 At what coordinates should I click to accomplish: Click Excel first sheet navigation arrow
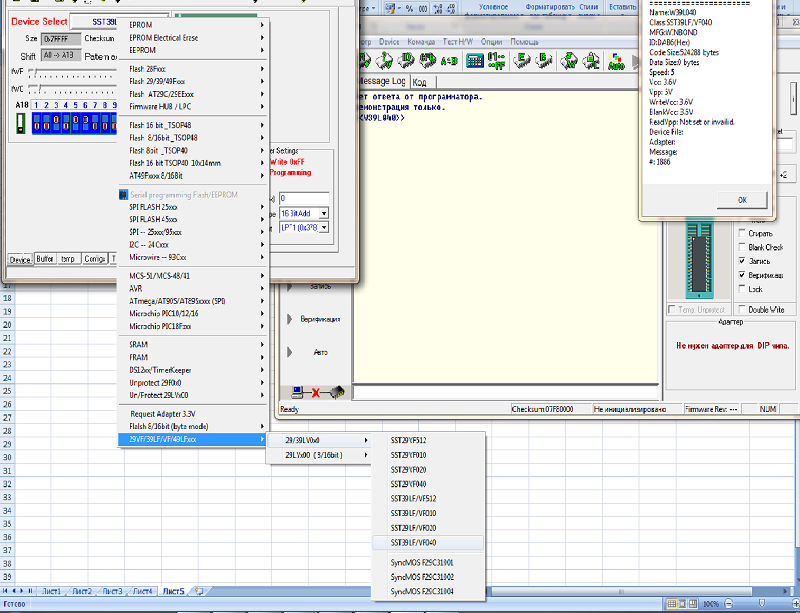pyautogui.click(x=6, y=591)
